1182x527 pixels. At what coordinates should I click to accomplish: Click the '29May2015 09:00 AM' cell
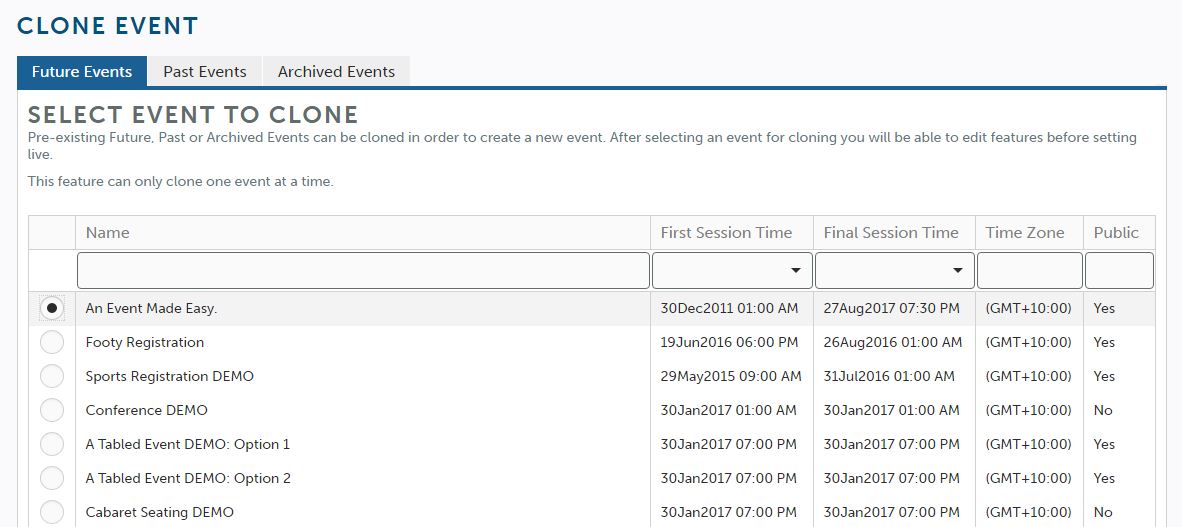[731, 376]
